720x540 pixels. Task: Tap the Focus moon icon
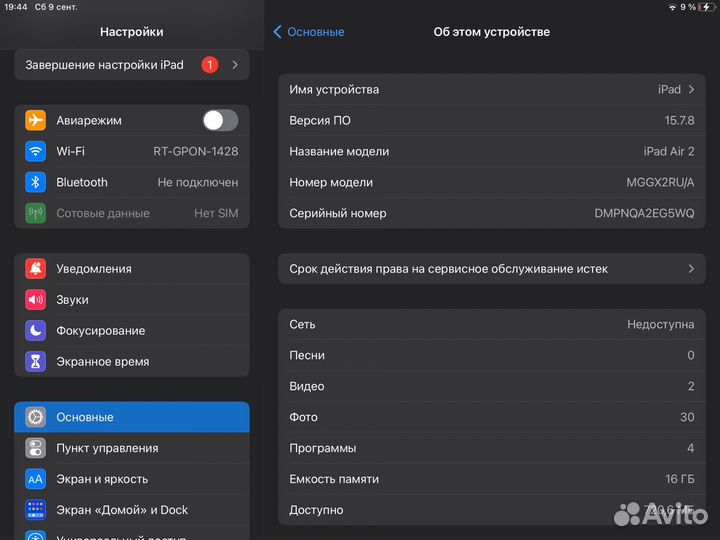[x=35, y=331]
